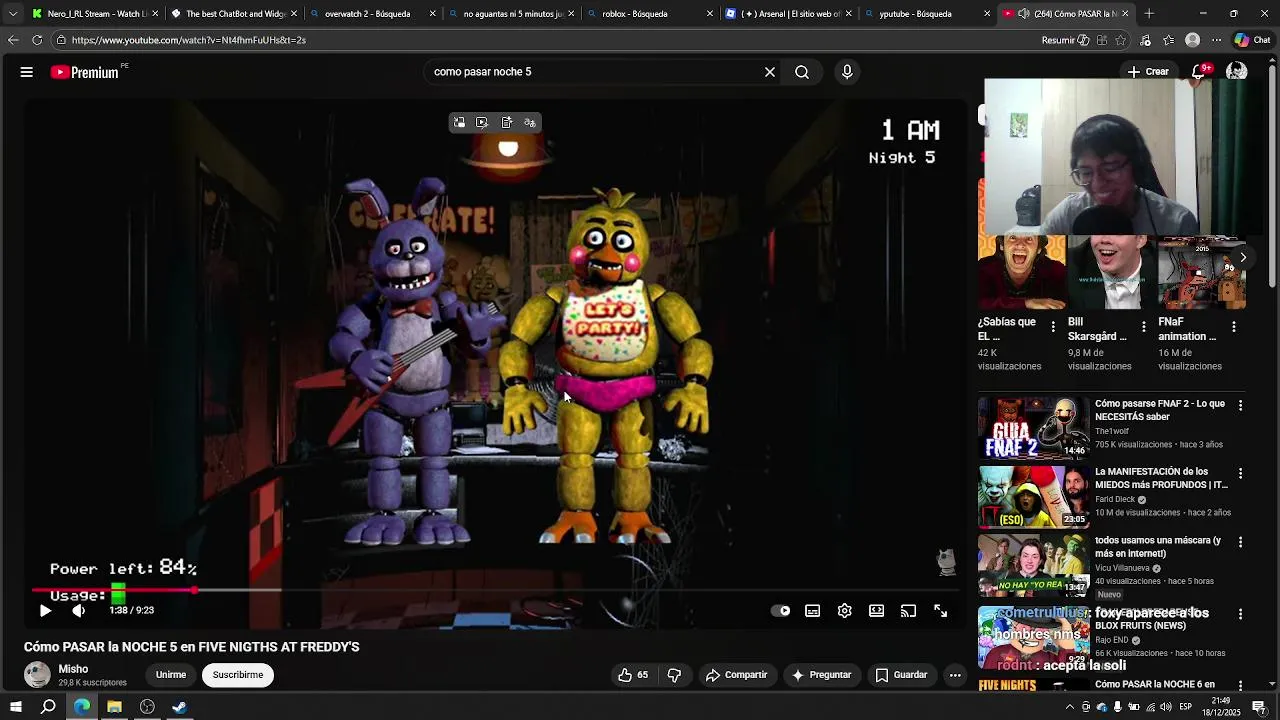Play the paused video
The height and width of the screenshot is (720, 1280).
(45, 611)
